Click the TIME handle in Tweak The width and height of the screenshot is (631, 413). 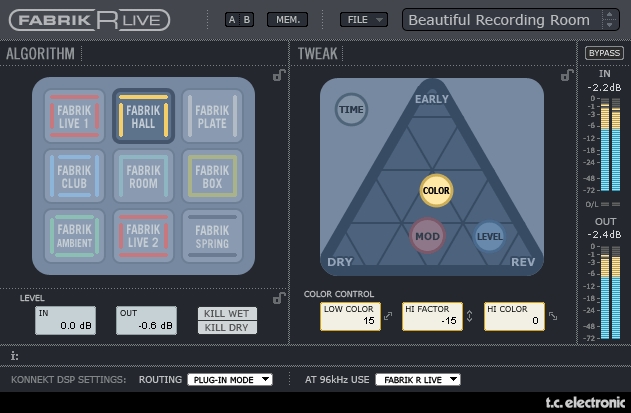click(351, 109)
